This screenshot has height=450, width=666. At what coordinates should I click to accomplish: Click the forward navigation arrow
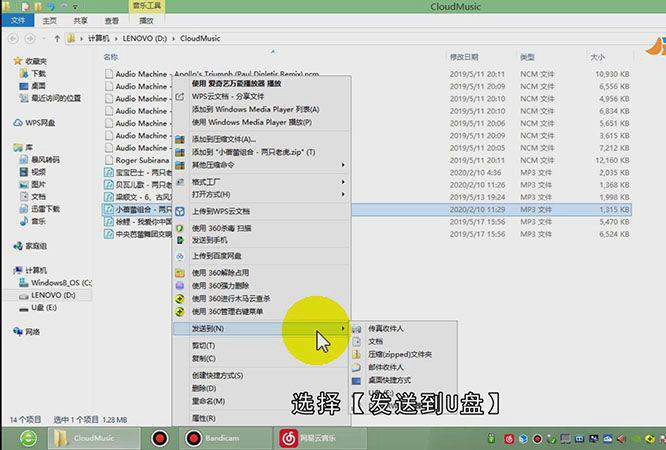point(30,38)
